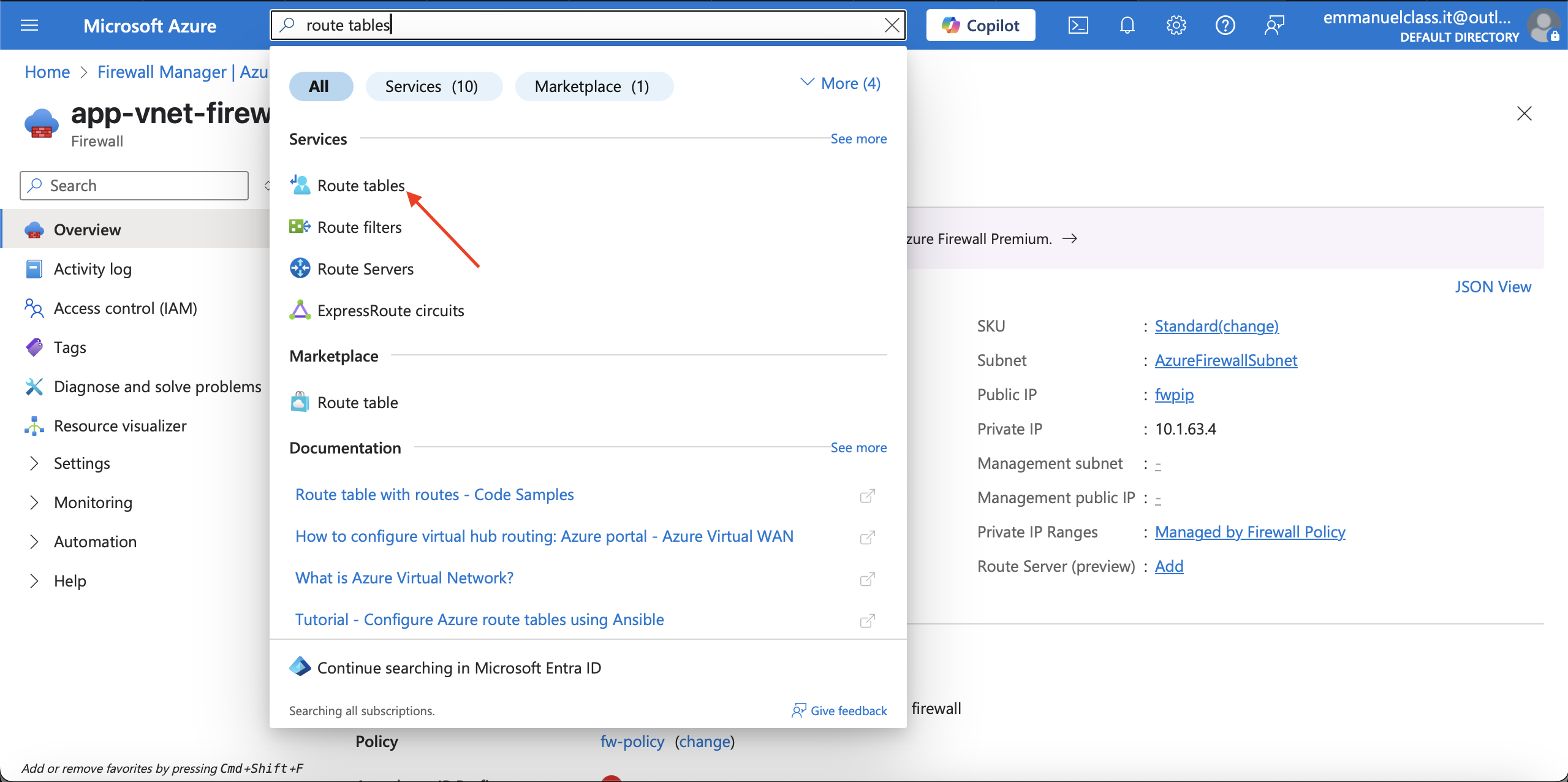Open Ansible route tables tutorial link

(479, 620)
